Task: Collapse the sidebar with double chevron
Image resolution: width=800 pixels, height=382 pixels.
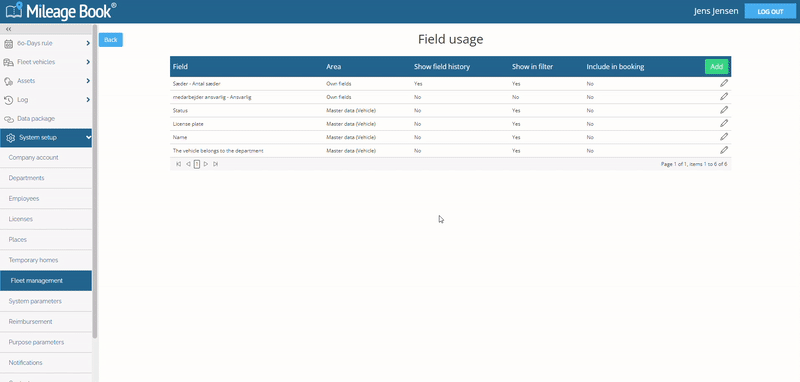Action: coord(9,29)
